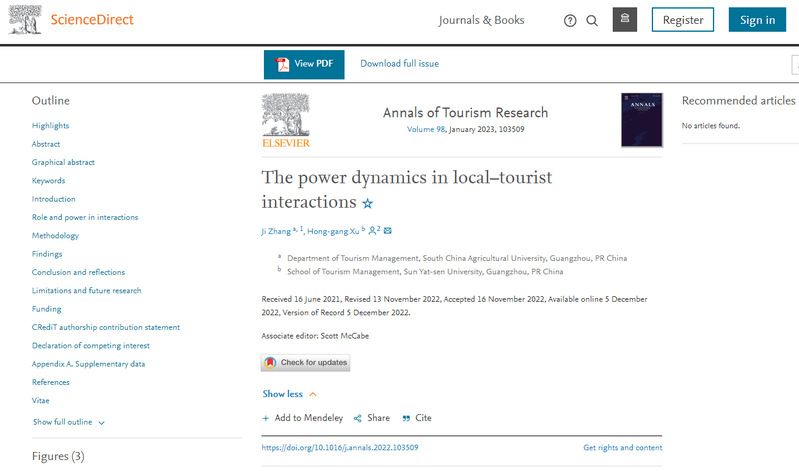
Task: Open Journals & Books menu
Action: [481, 21]
